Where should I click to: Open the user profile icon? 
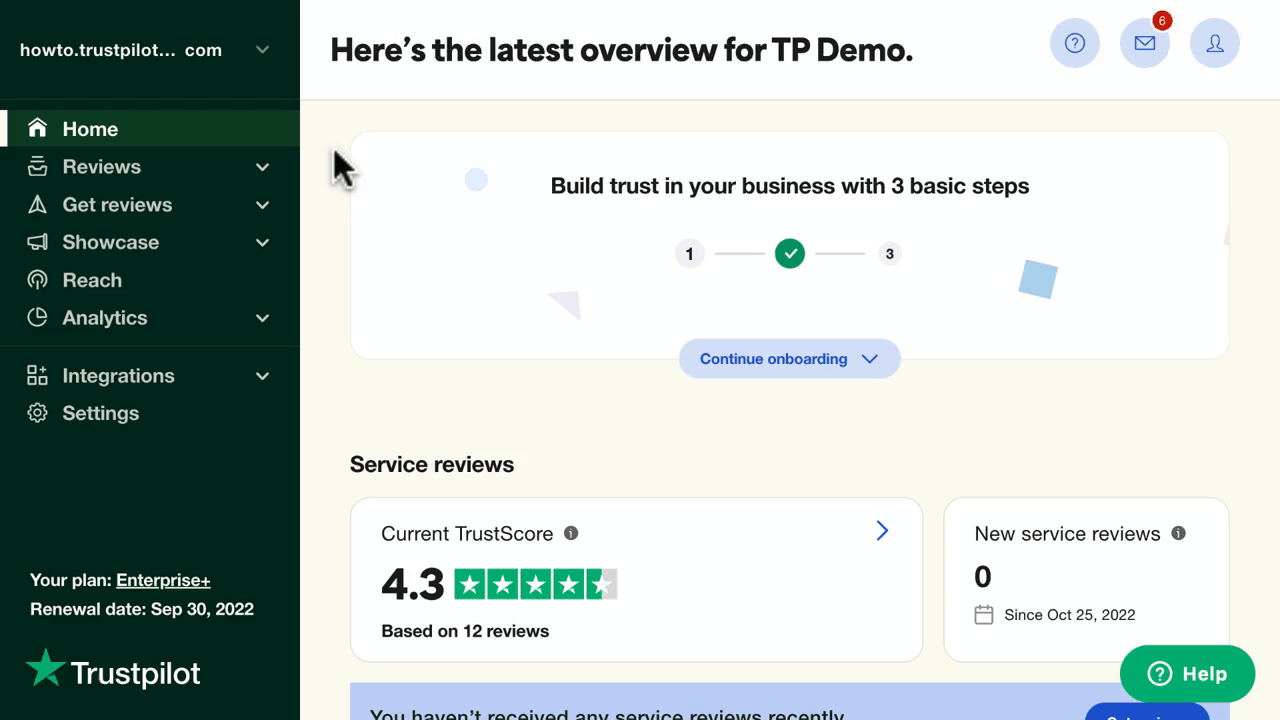tap(1215, 43)
